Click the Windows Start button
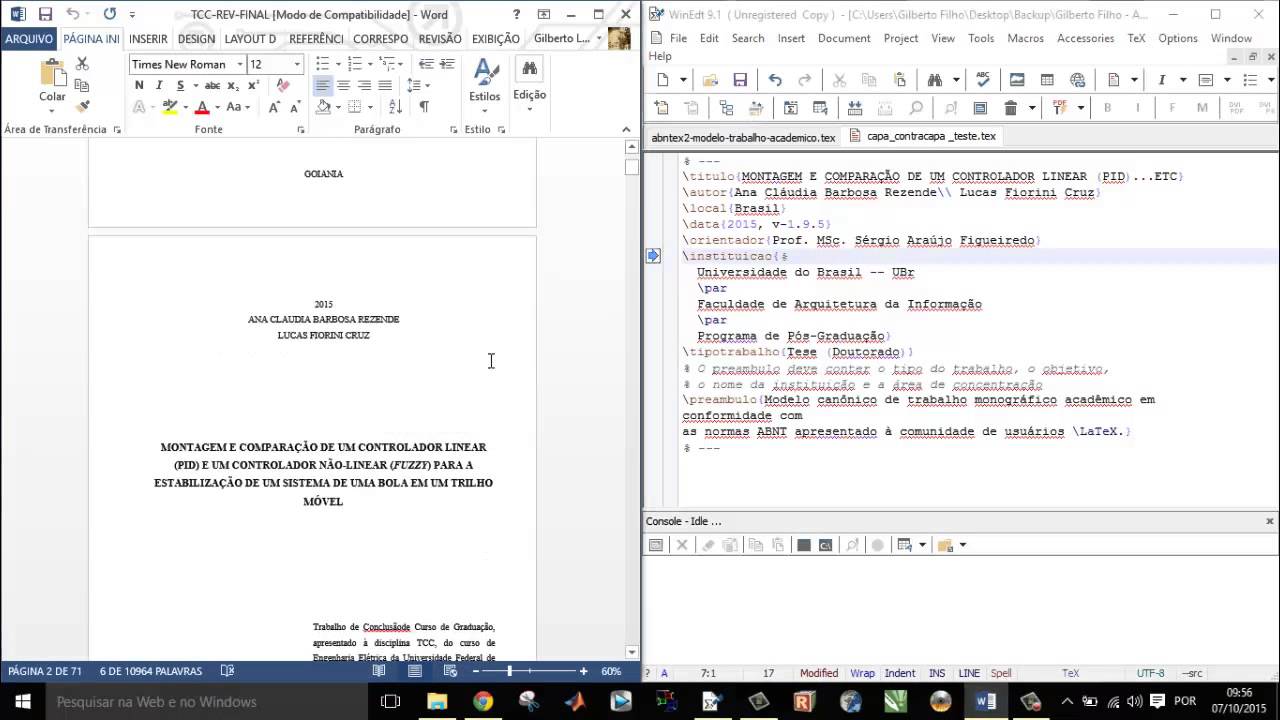 pyautogui.click(x=22, y=701)
